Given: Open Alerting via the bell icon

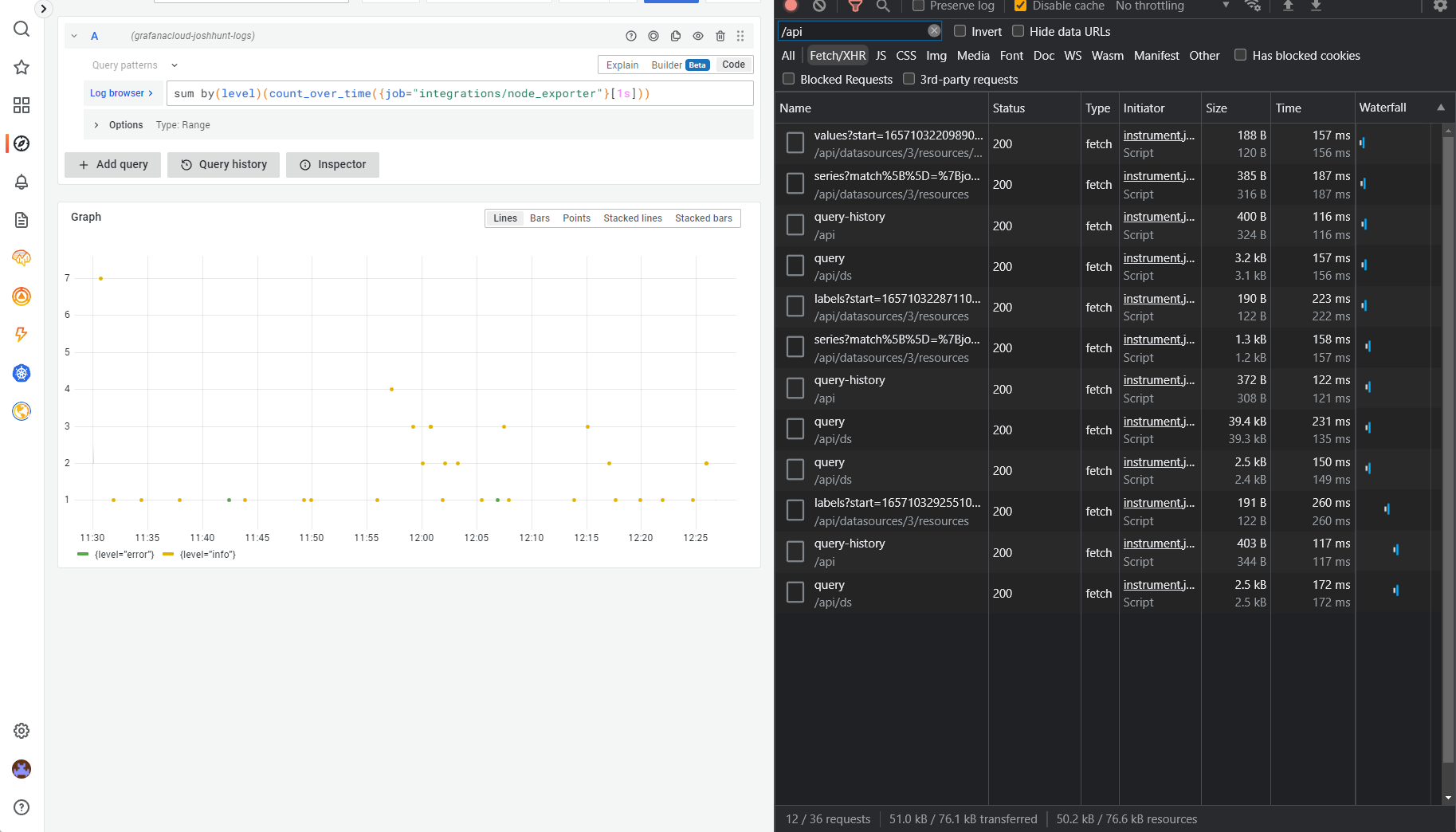Looking at the screenshot, I should coord(22,182).
